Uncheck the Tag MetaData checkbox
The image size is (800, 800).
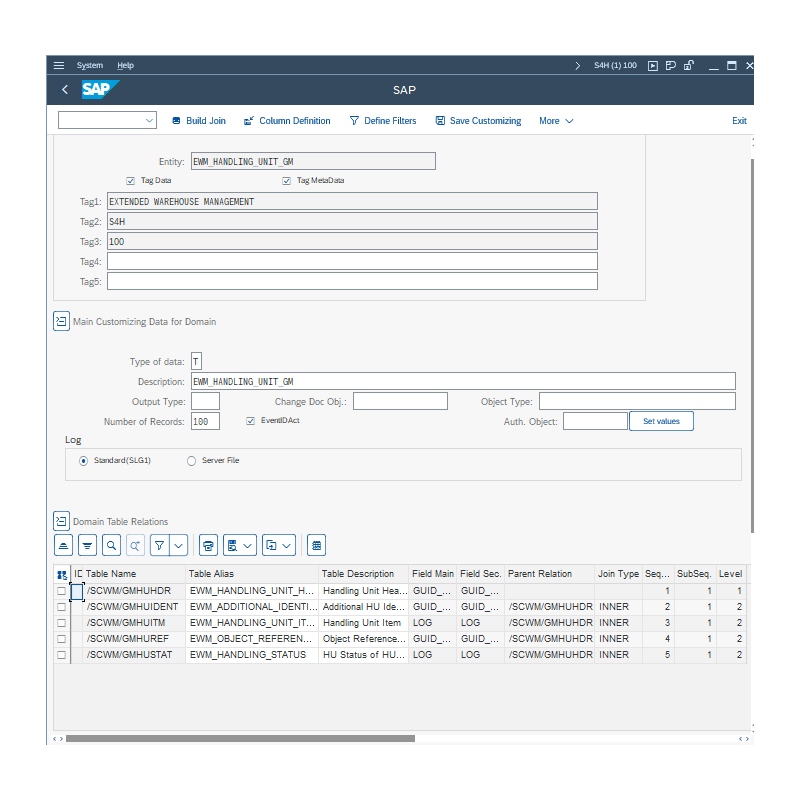pos(287,181)
